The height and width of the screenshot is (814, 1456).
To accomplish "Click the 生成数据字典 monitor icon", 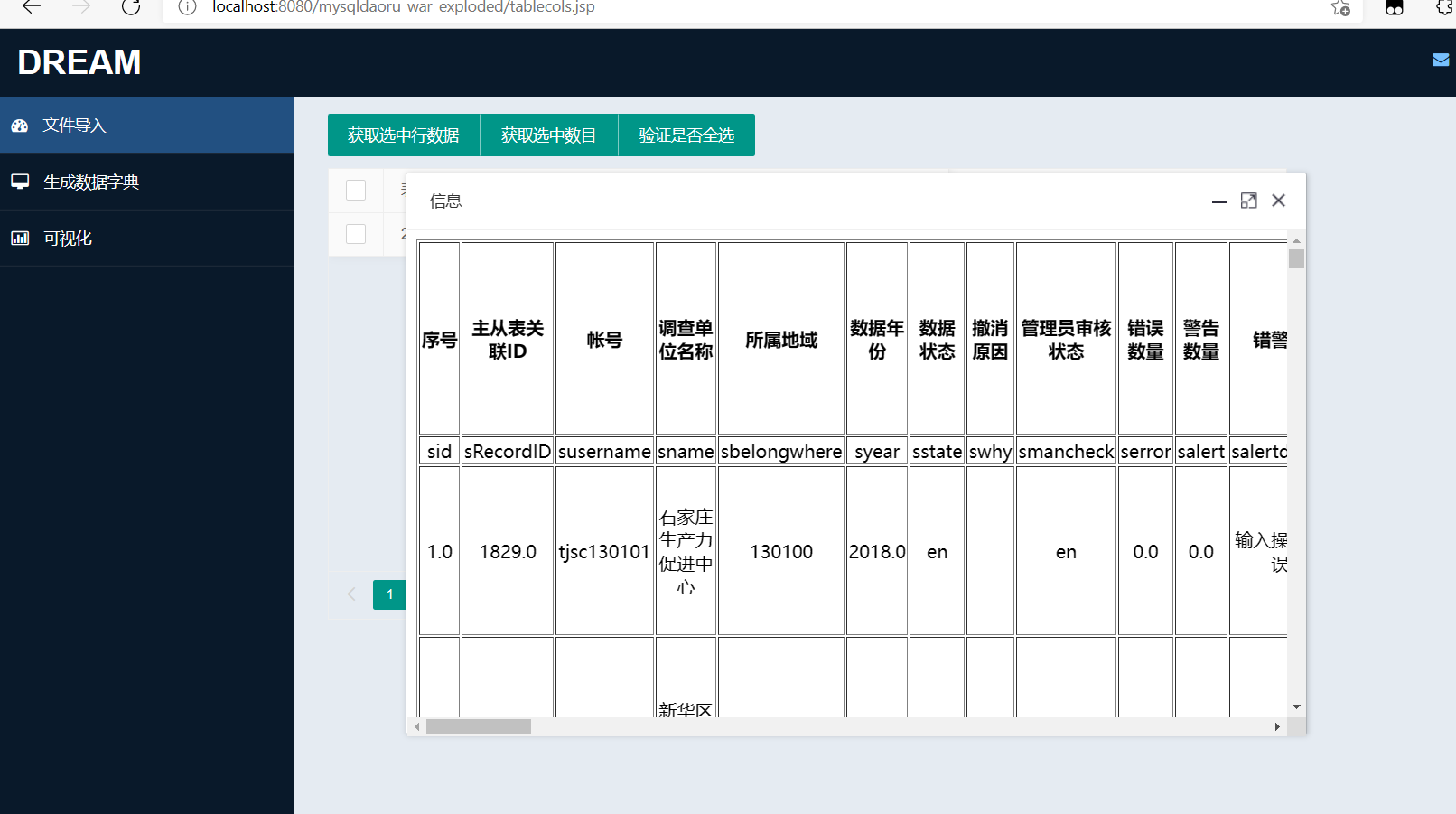I will pyautogui.click(x=20, y=182).
